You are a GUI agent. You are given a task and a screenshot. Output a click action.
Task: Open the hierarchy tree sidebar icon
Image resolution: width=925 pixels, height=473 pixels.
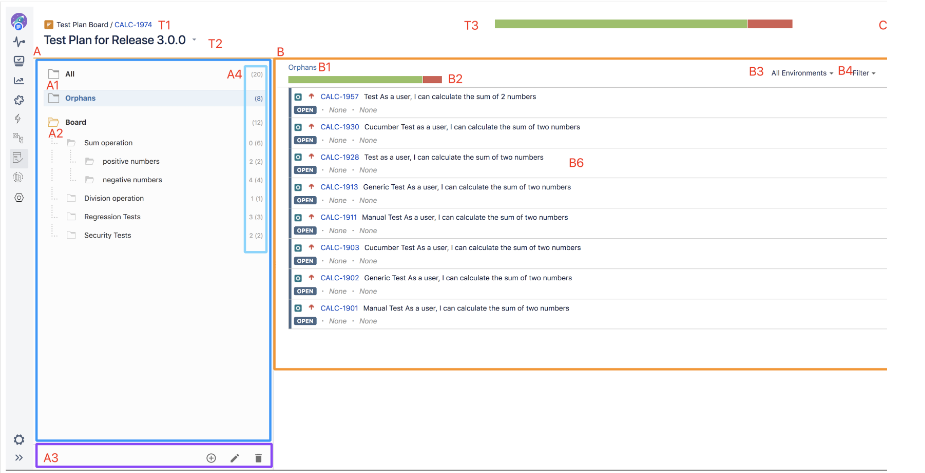point(18,138)
